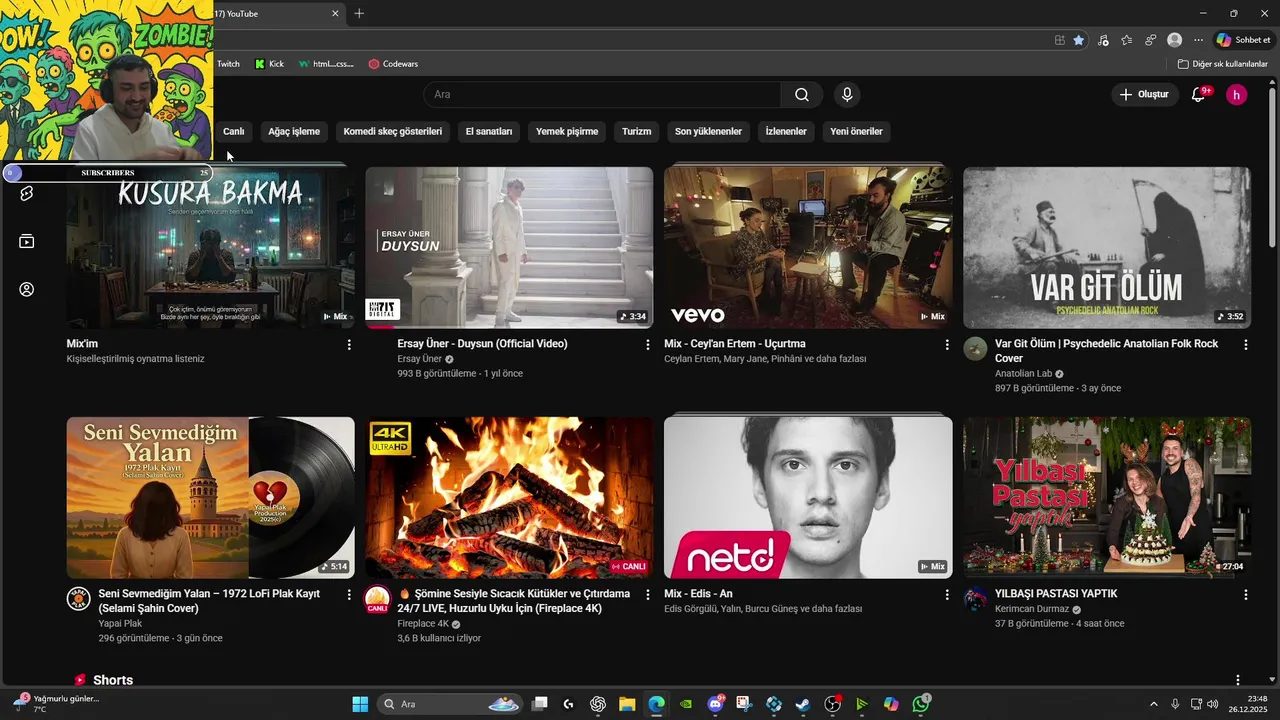Open volume control in system tray
This screenshot has height=720, width=1280.
(x=1212, y=704)
